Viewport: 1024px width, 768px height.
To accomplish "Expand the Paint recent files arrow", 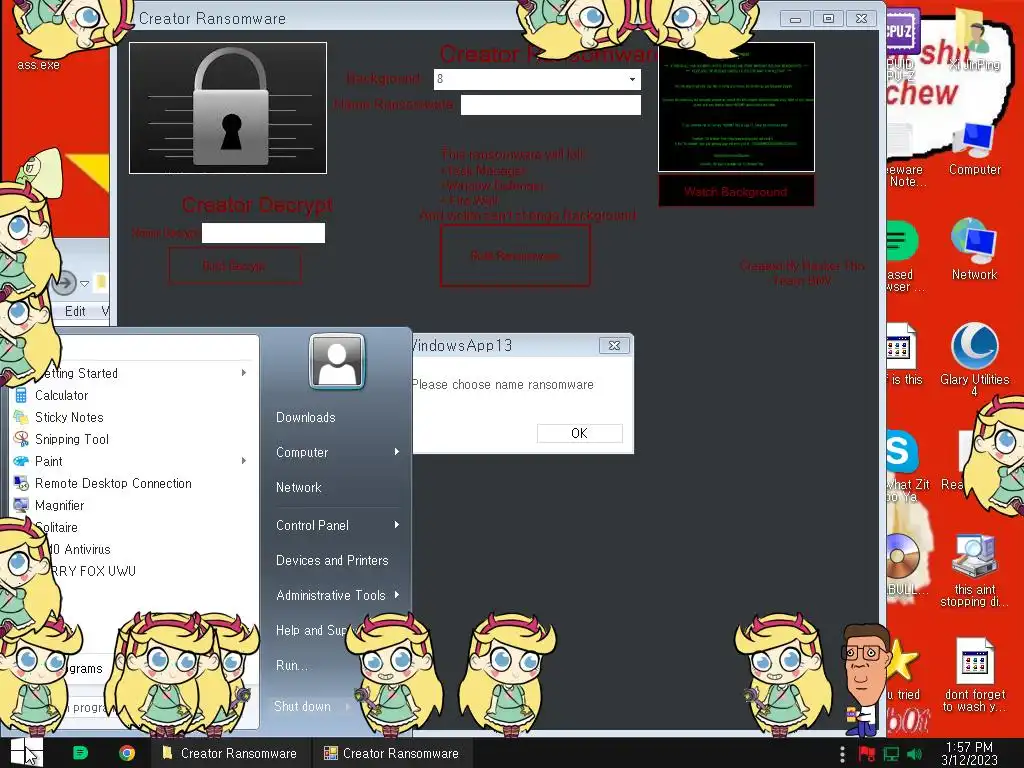I will [x=244, y=460].
